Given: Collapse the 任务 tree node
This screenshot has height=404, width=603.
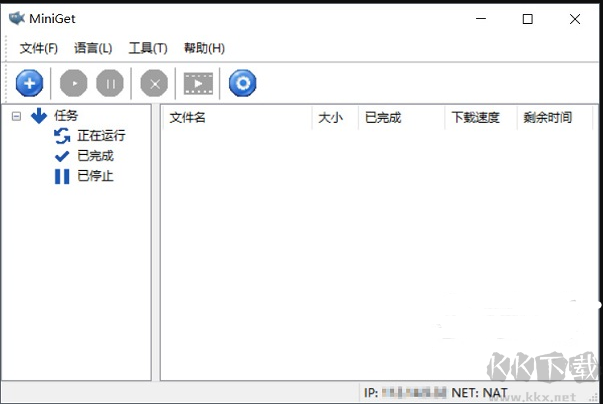Looking at the screenshot, I should tap(16, 116).
